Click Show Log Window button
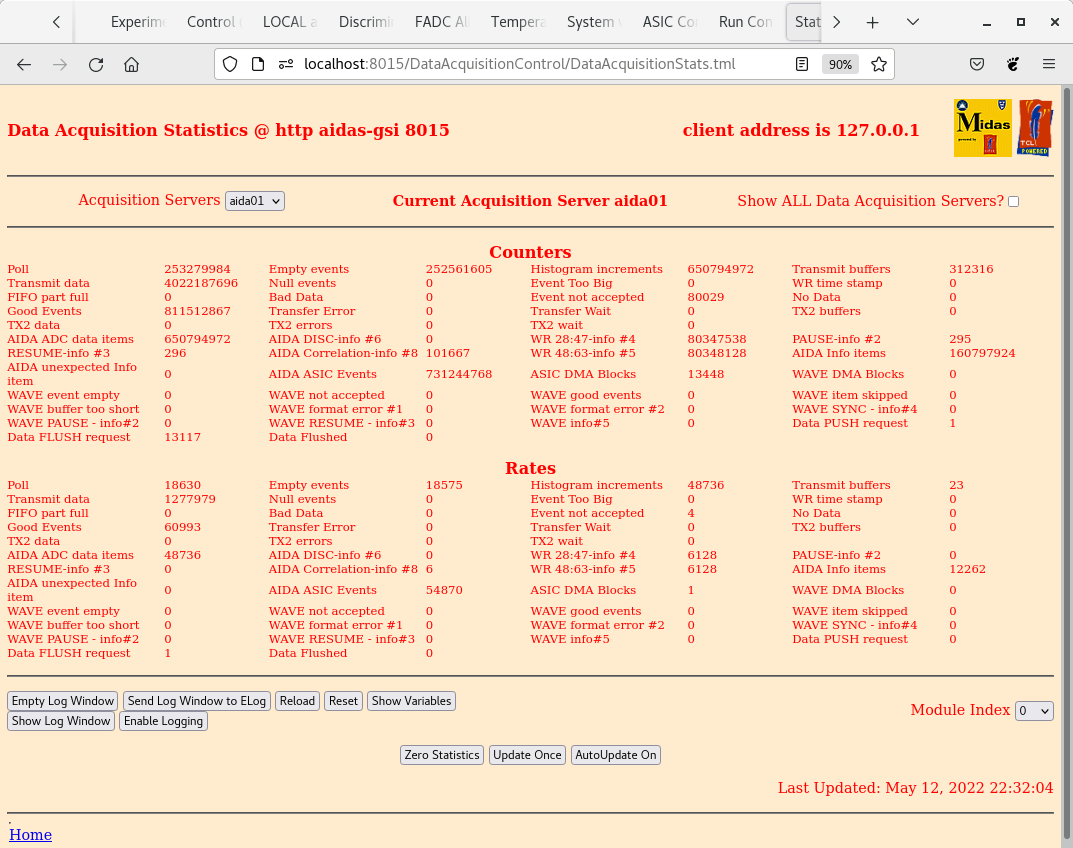 tap(61, 721)
